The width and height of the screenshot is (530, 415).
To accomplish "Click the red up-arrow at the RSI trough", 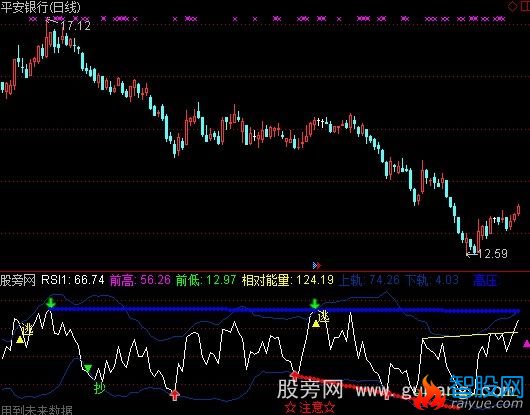I will coord(174,394).
